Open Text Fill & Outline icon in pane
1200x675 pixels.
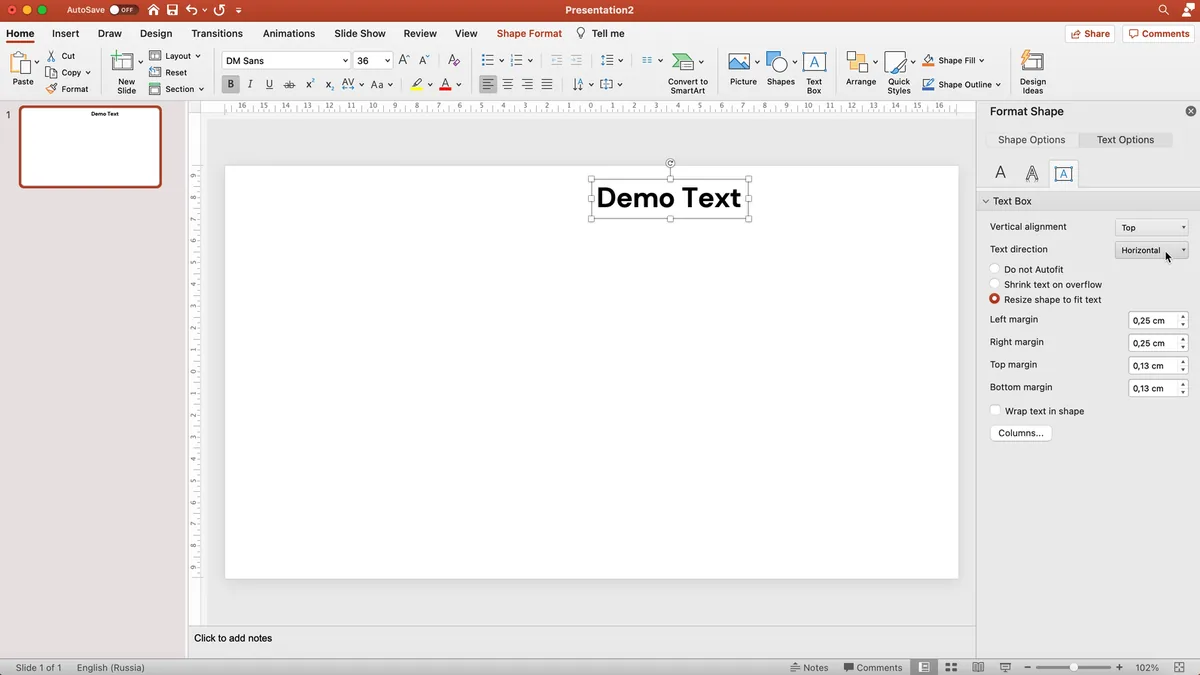(1000, 174)
